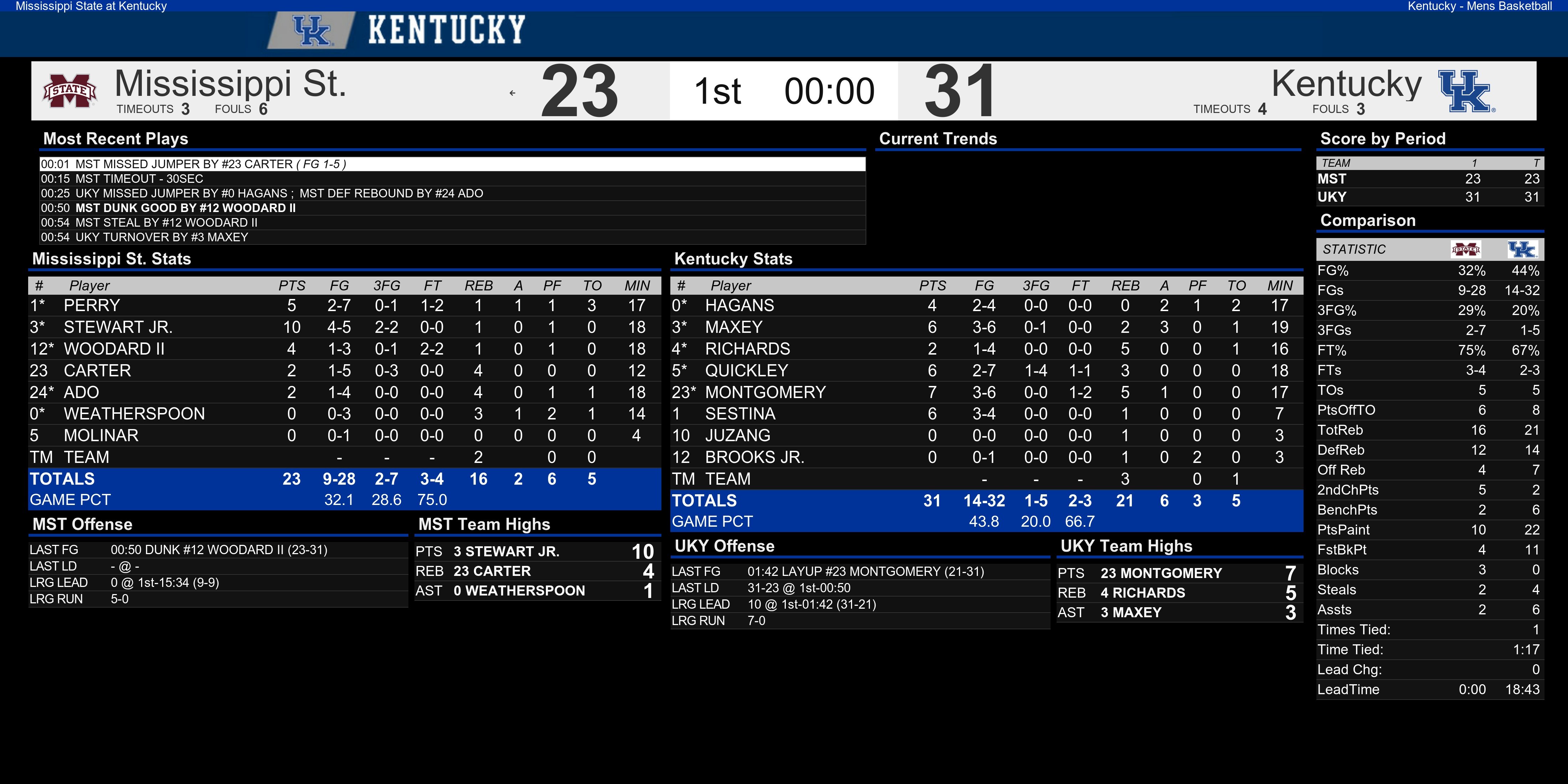The height and width of the screenshot is (784, 1568).
Task: Click the Mississippi State icon in Comparison header
Action: click(x=1466, y=249)
